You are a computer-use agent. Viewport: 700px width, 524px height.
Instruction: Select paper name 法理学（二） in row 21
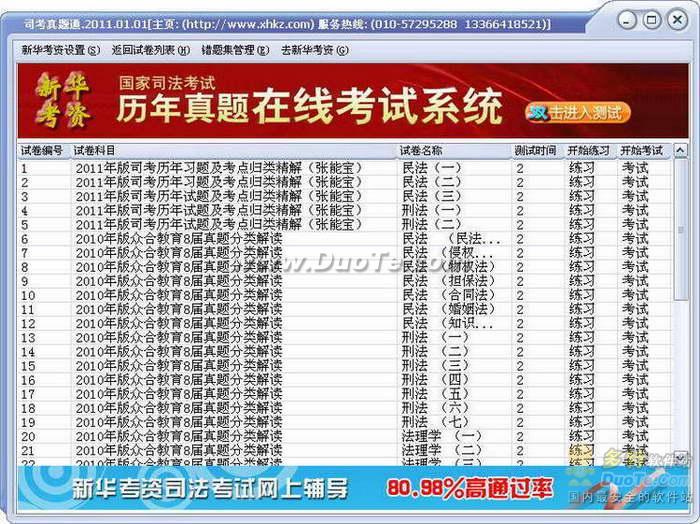point(442,450)
